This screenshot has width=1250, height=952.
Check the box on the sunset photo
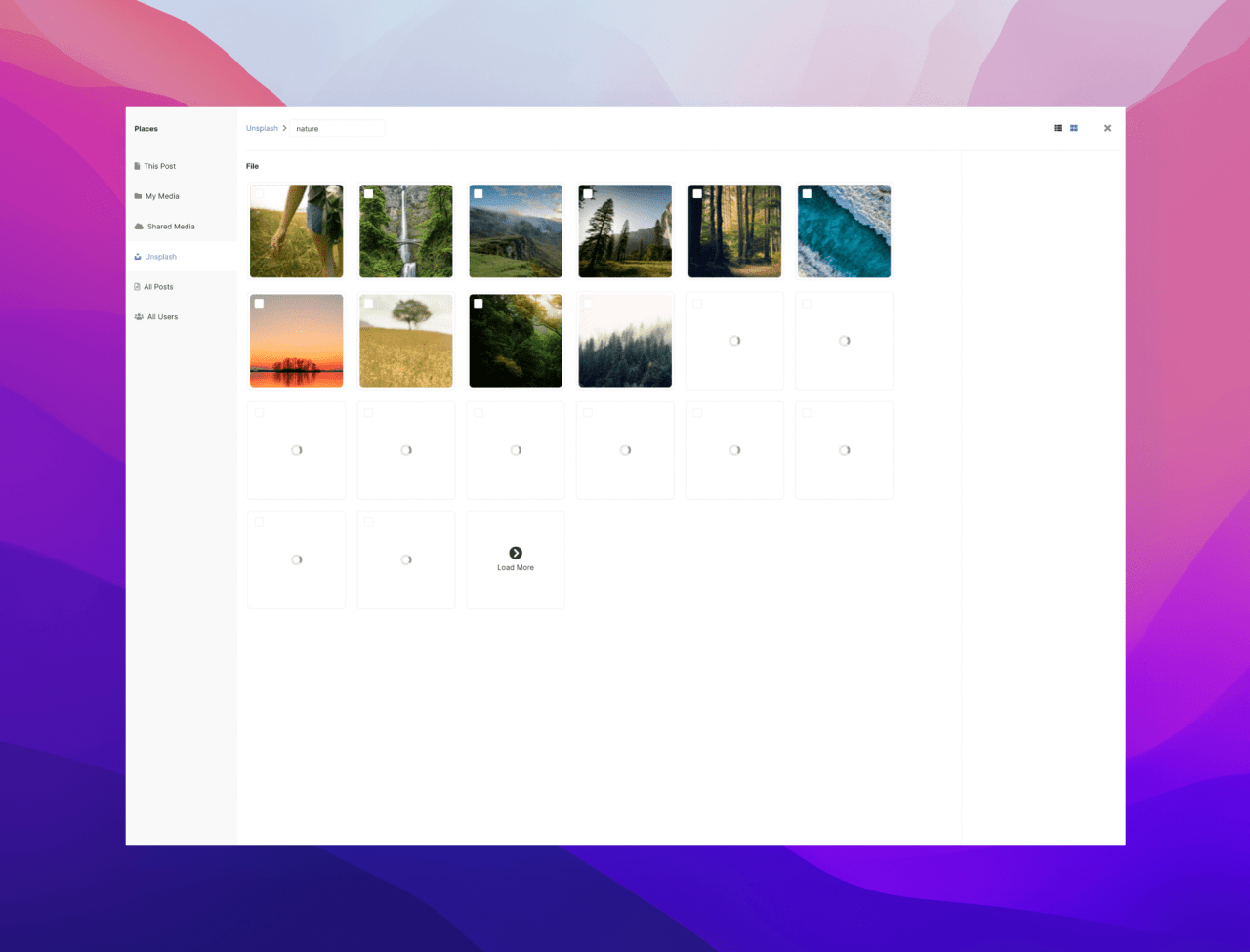pos(259,304)
